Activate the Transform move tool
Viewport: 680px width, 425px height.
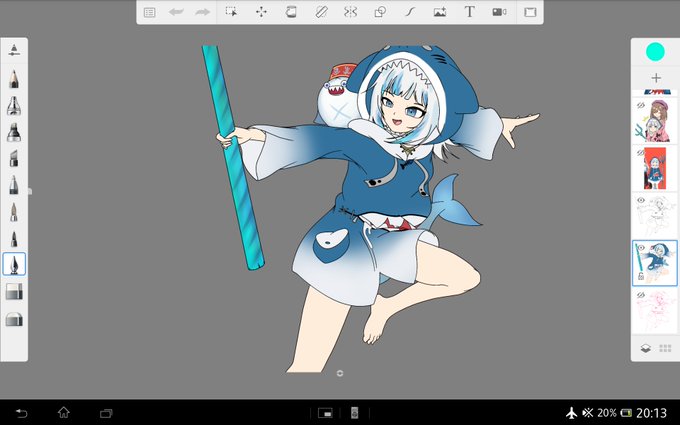261,12
